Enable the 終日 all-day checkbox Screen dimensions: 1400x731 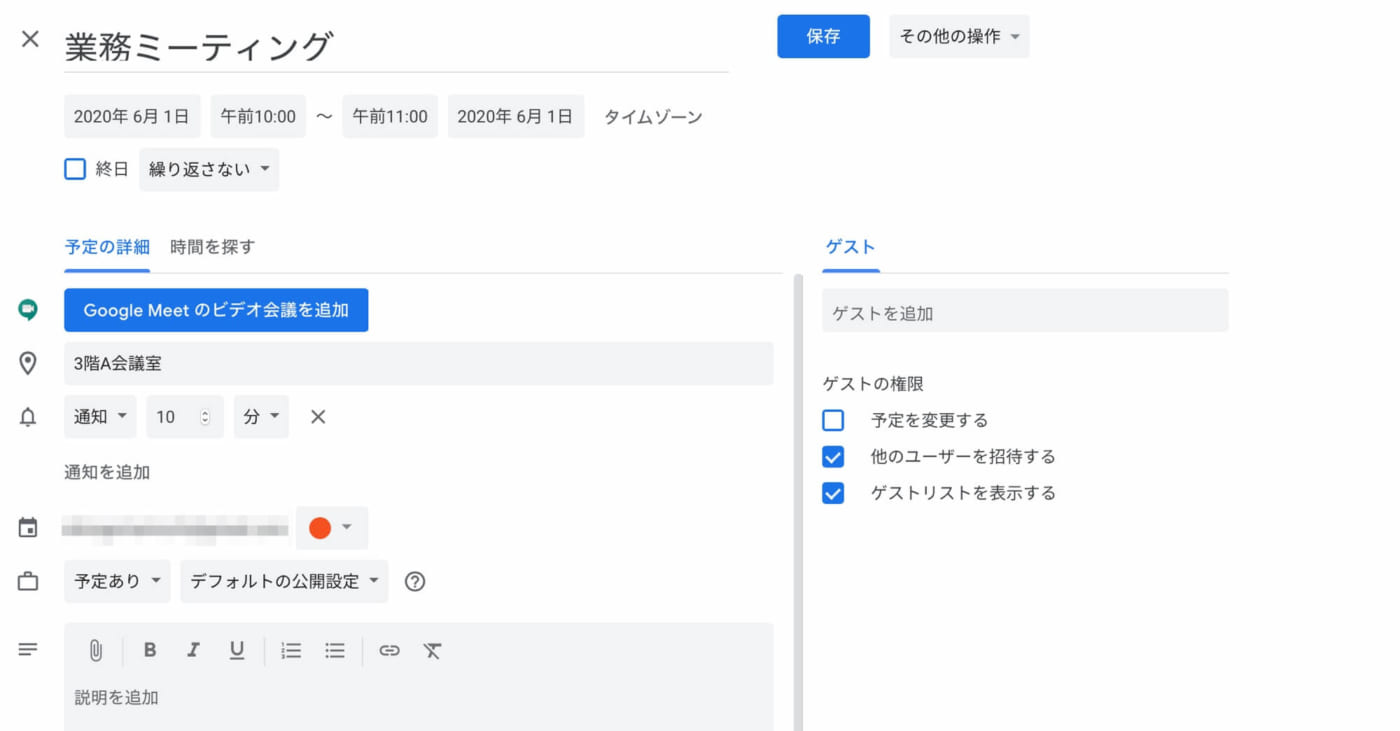(x=75, y=169)
